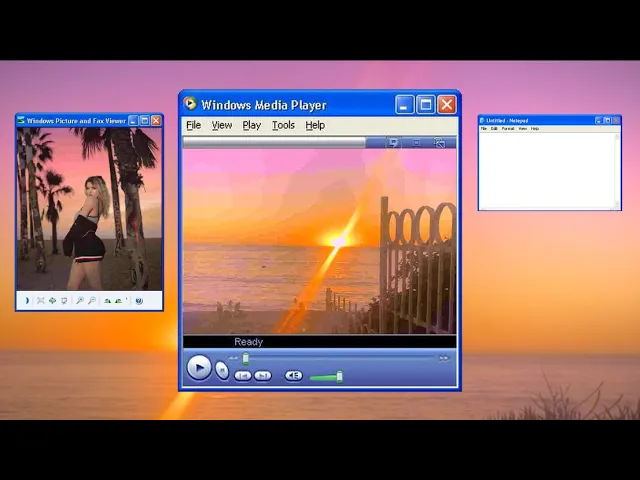Maximize the Windows Media Player window

[426, 105]
